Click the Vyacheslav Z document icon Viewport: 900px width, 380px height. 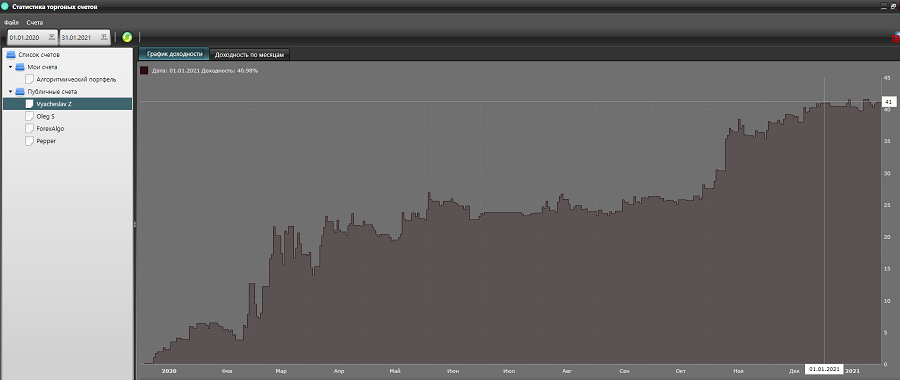point(29,104)
